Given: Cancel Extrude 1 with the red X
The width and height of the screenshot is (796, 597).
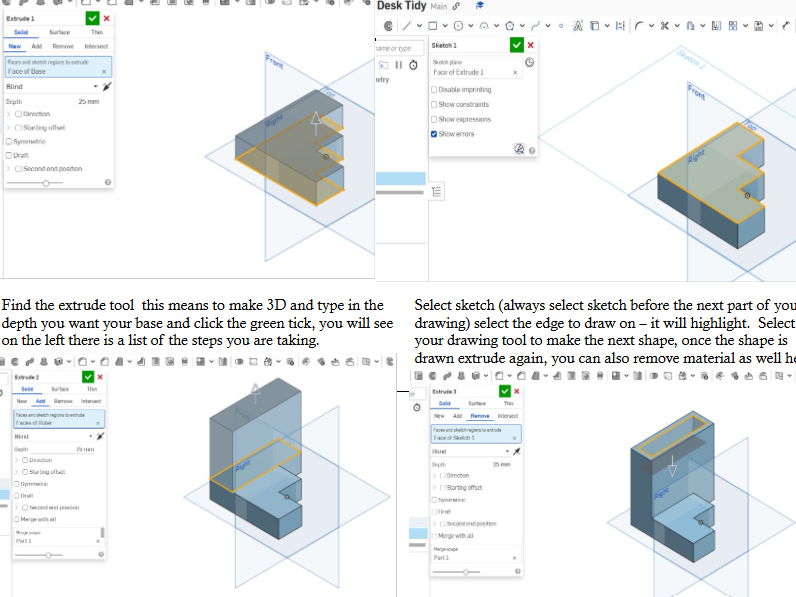Looking at the screenshot, I should (107, 18).
